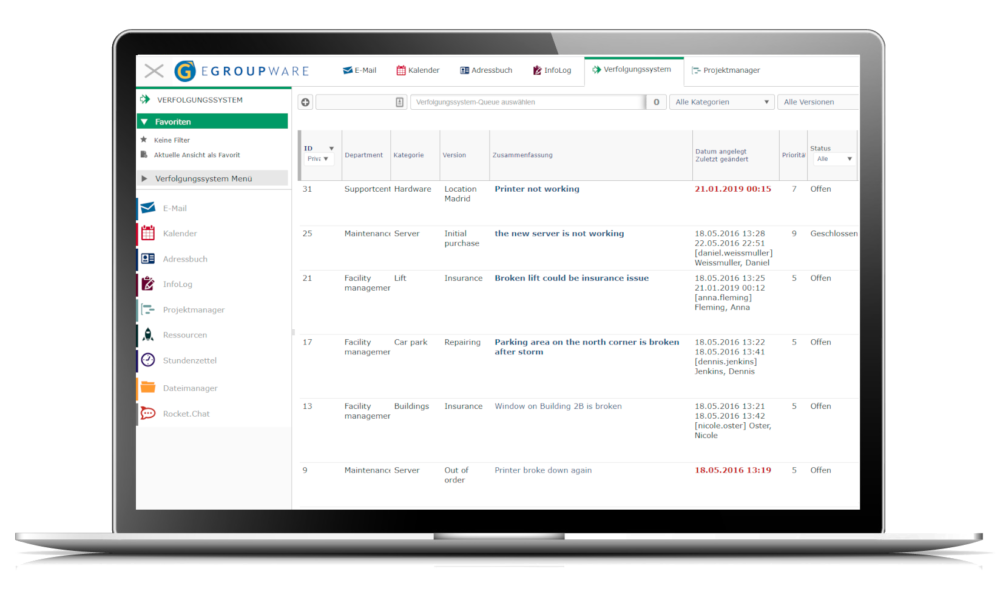Image resolution: width=1000 pixels, height=597 pixels.
Task: Launch InfoLog from the sidebar
Action: (148, 284)
